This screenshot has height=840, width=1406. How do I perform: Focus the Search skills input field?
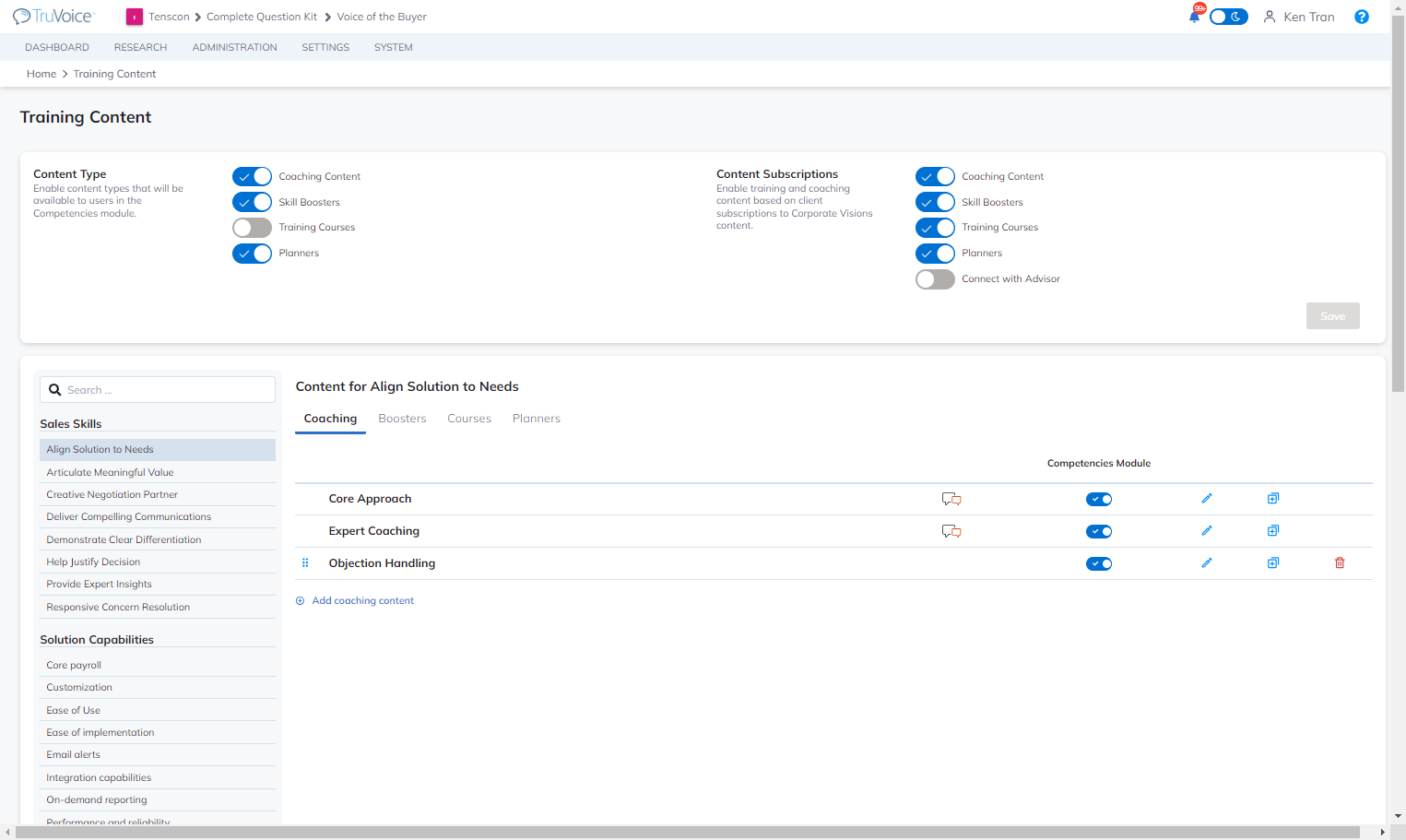point(158,390)
